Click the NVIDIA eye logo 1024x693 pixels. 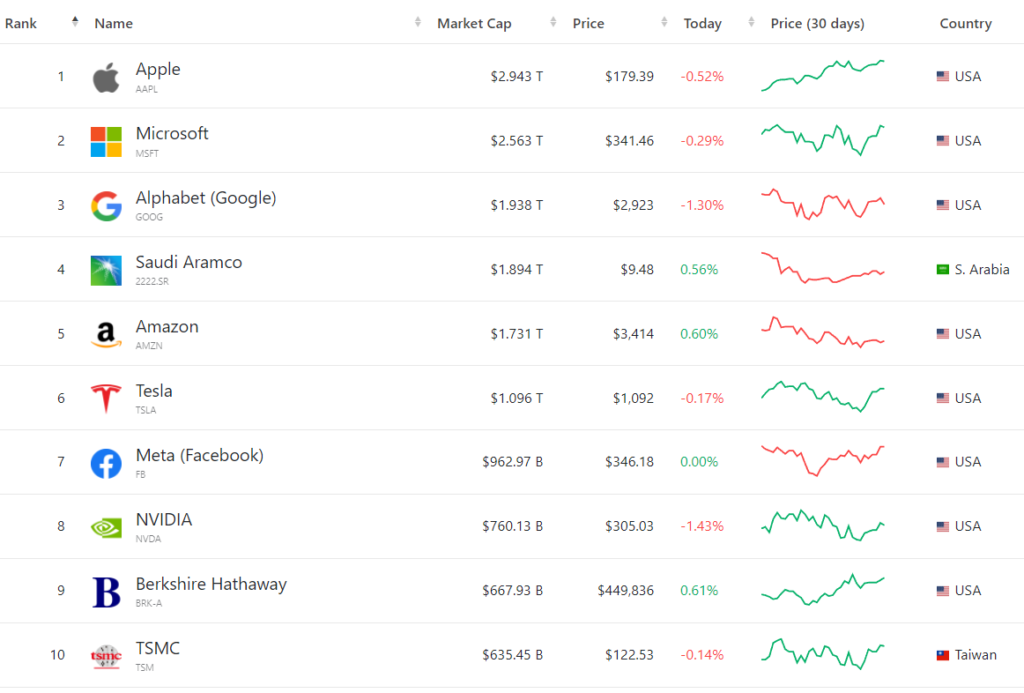tap(106, 528)
